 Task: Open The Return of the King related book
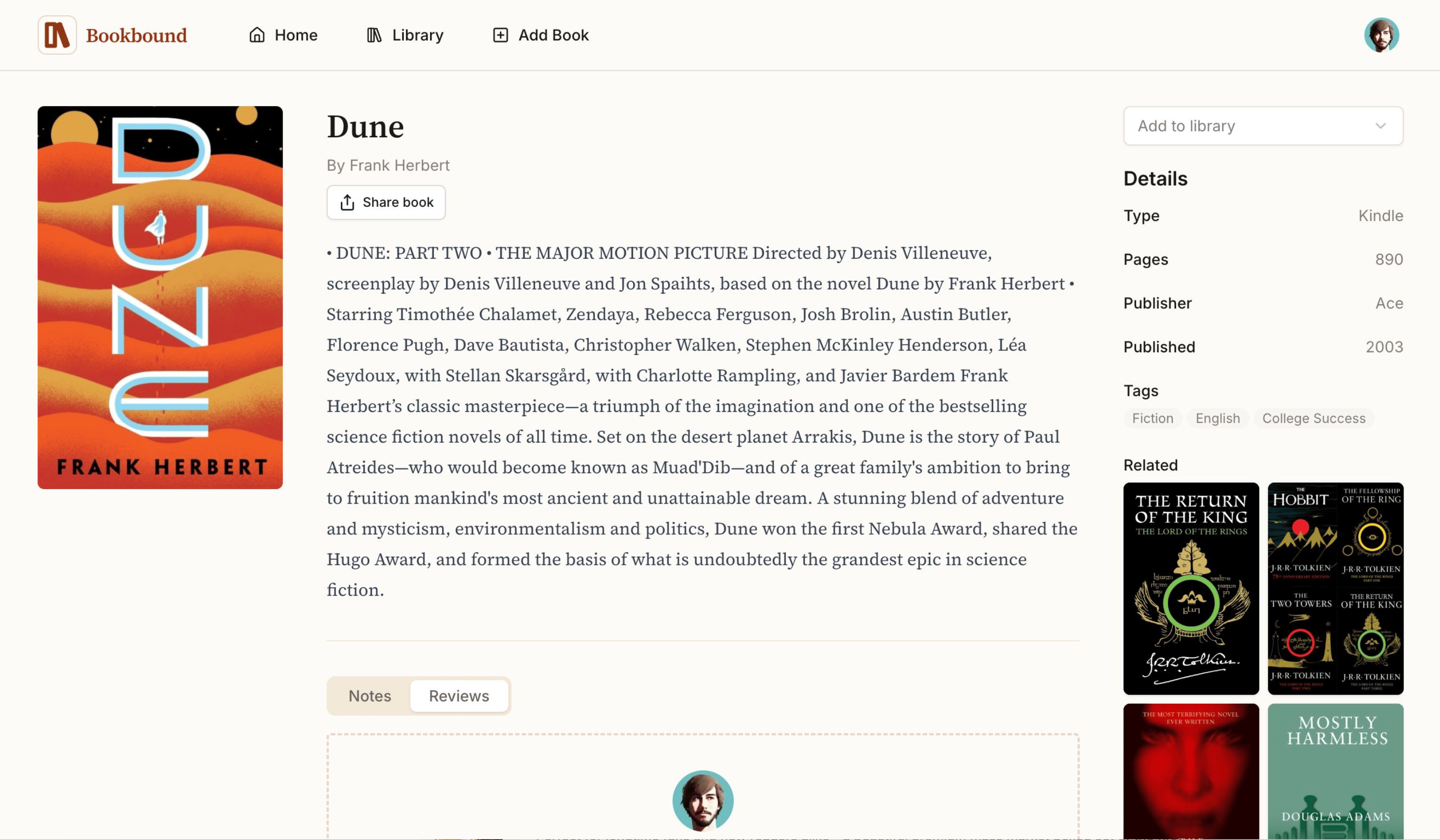click(x=1191, y=588)
